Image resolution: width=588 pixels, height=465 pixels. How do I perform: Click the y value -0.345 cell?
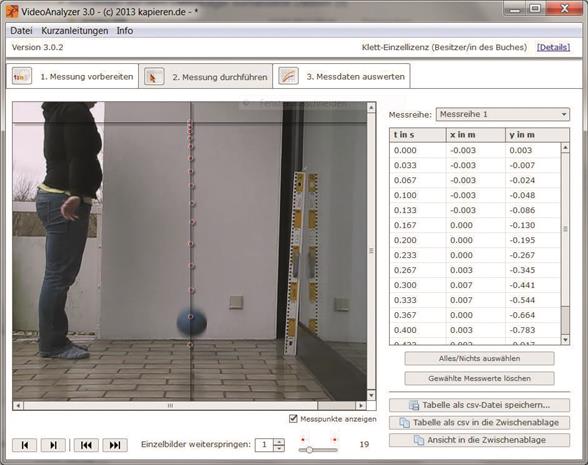point(533,270)
